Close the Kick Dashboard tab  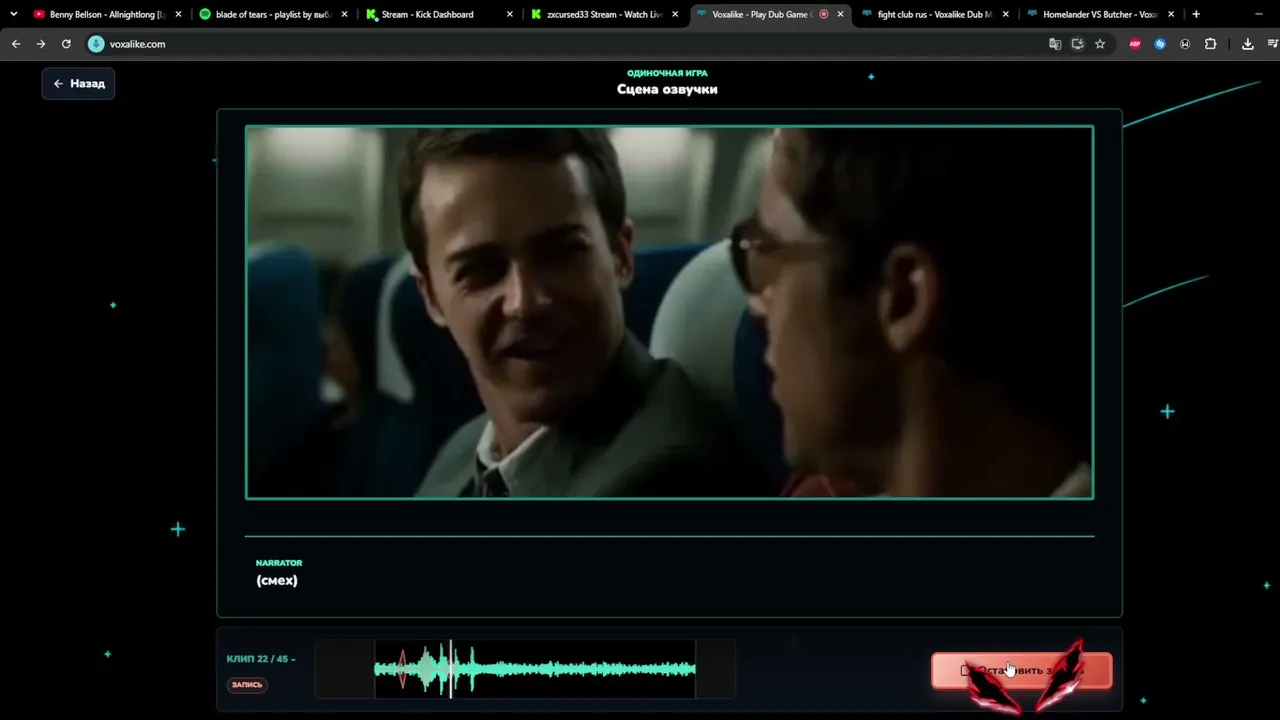510,14
